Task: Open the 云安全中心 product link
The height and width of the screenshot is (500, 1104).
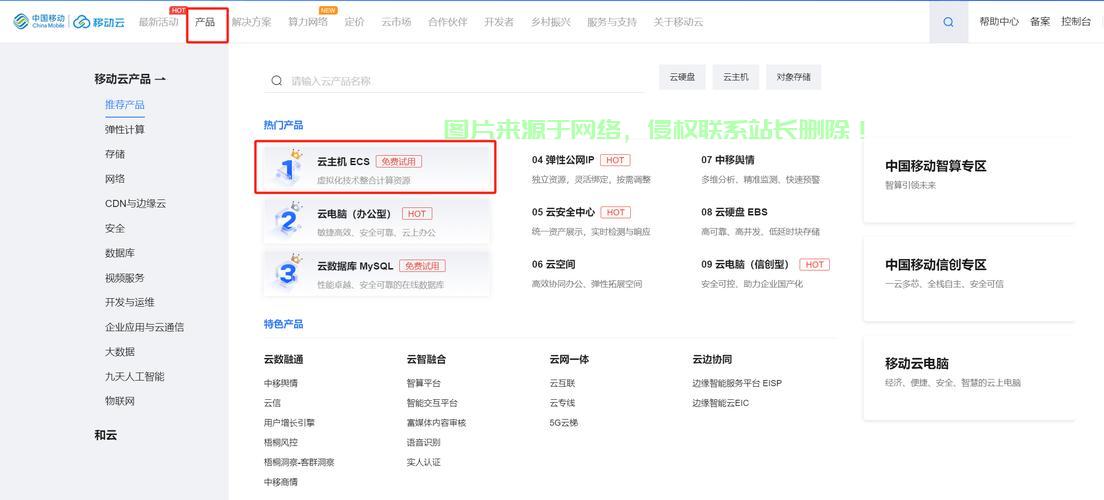Action: (569, 212)
